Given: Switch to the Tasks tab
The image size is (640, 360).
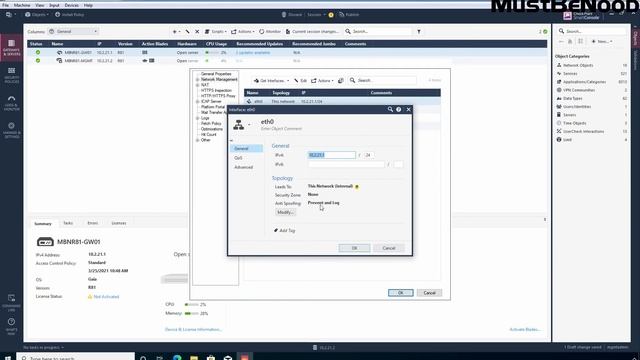Looking at the screenshot, I should [x=68, y=223].
